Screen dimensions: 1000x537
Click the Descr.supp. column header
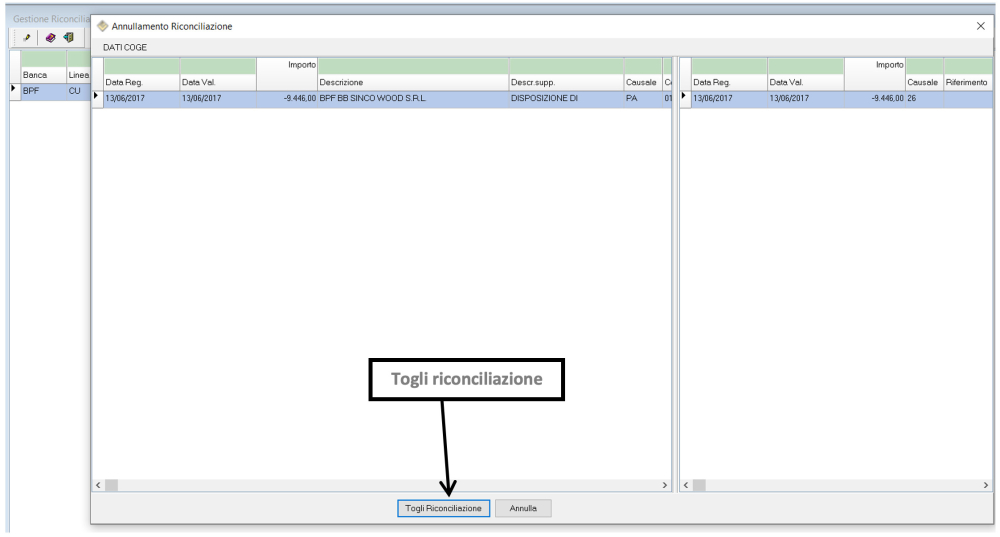tap(565, 82)
